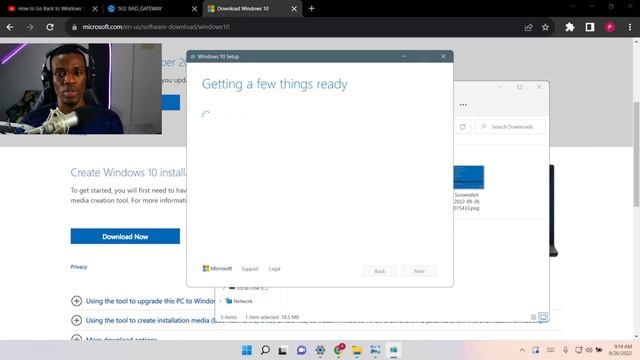Close the 502 BAD_GATEWAY tab
The image size is (640, 360).
click(x=194, y=9)
